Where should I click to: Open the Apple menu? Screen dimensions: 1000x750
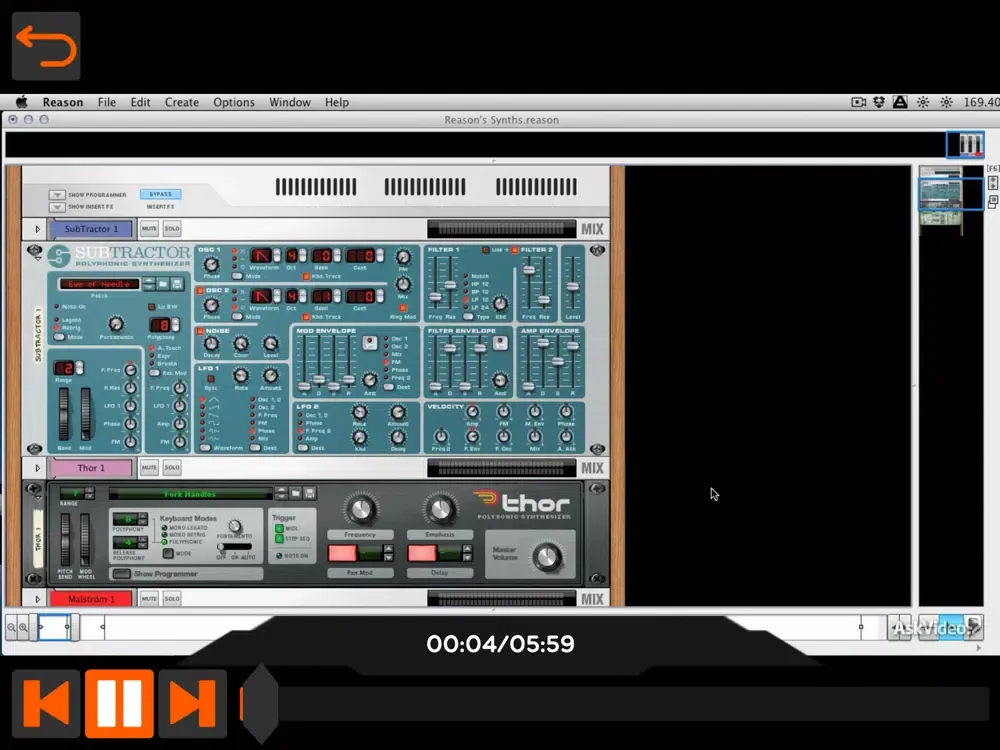click(22, 102)
